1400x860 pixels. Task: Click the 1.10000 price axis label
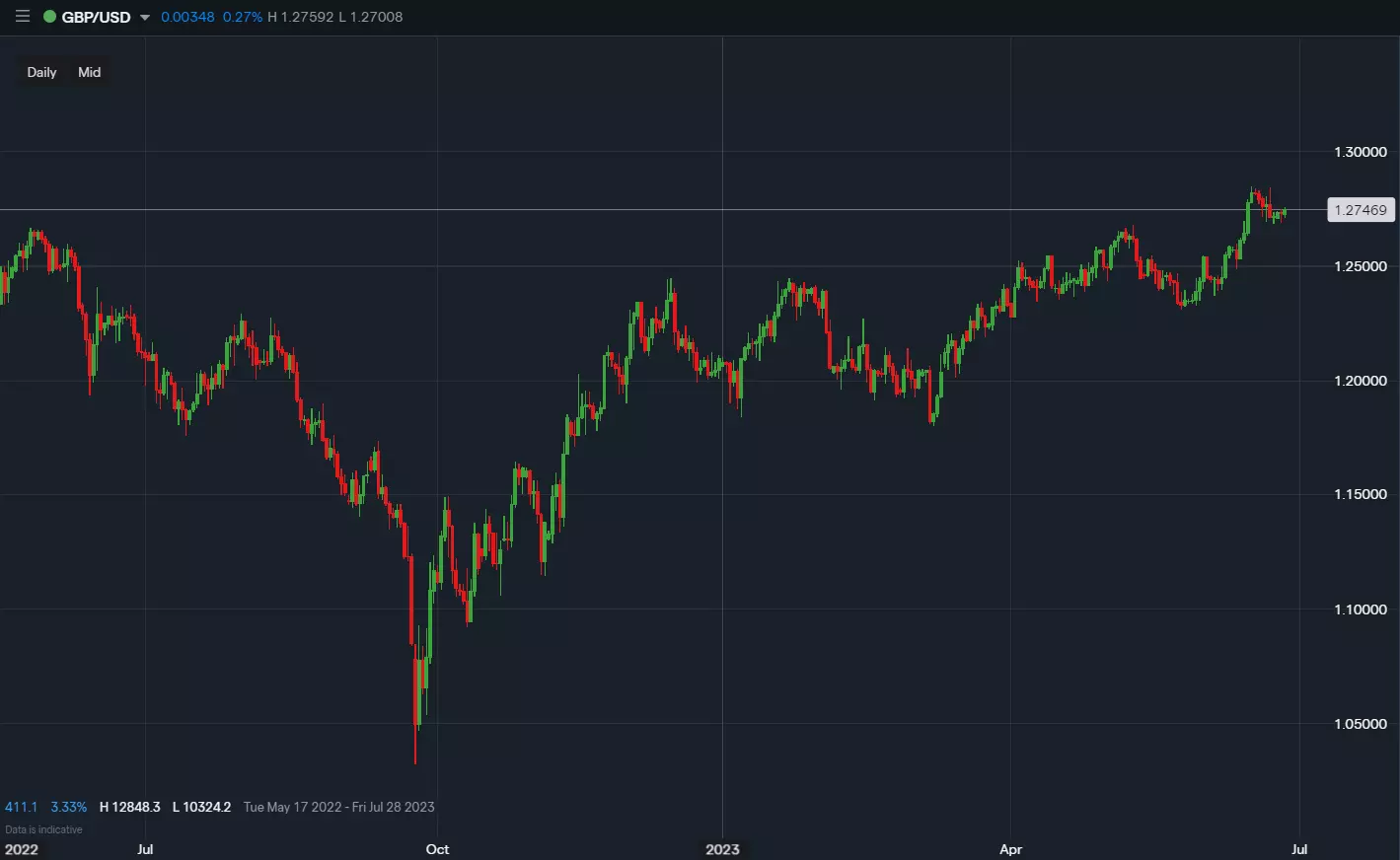pos(1361,609)
